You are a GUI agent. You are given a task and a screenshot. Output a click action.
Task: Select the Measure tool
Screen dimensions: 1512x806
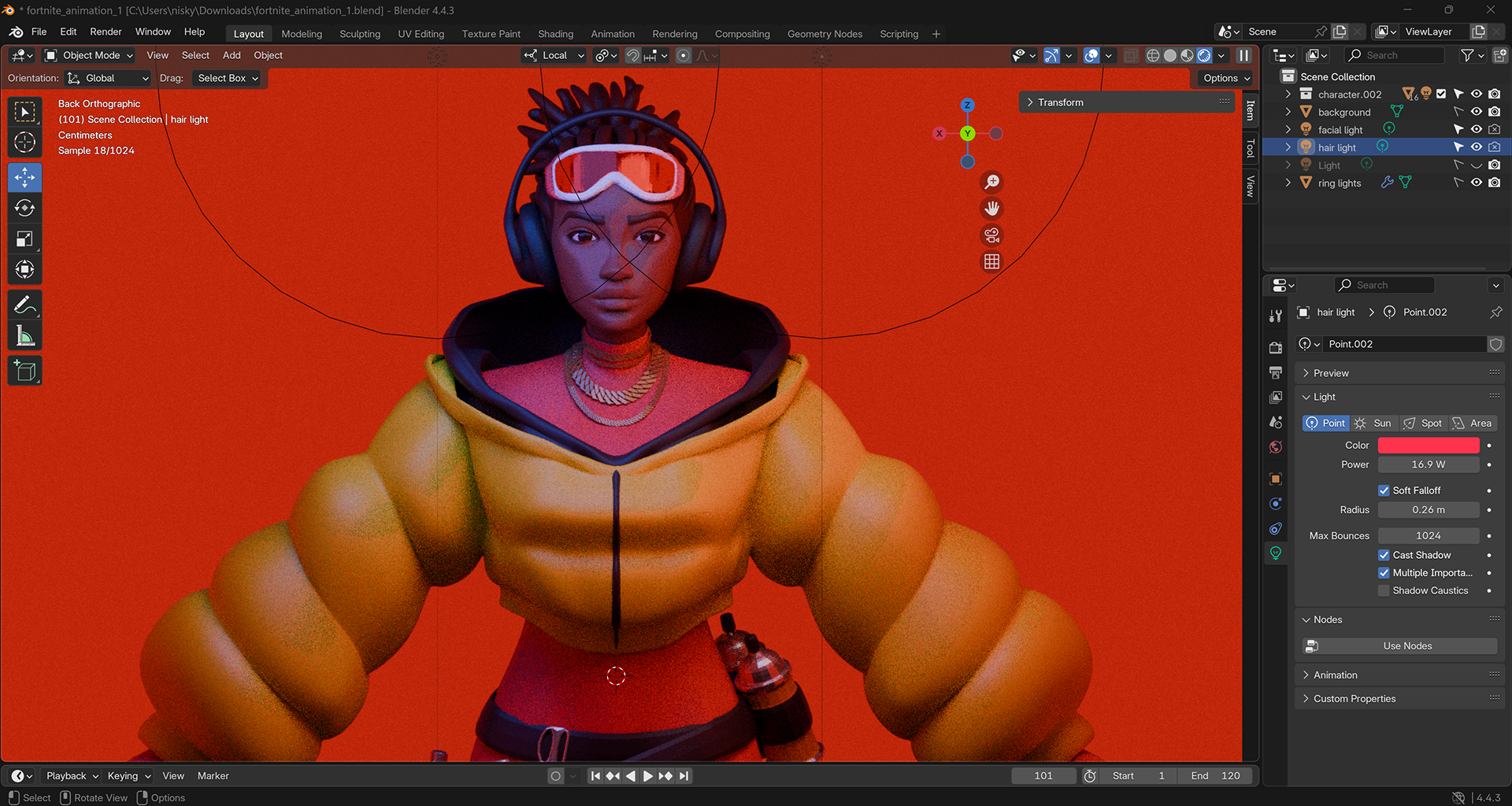25,336
